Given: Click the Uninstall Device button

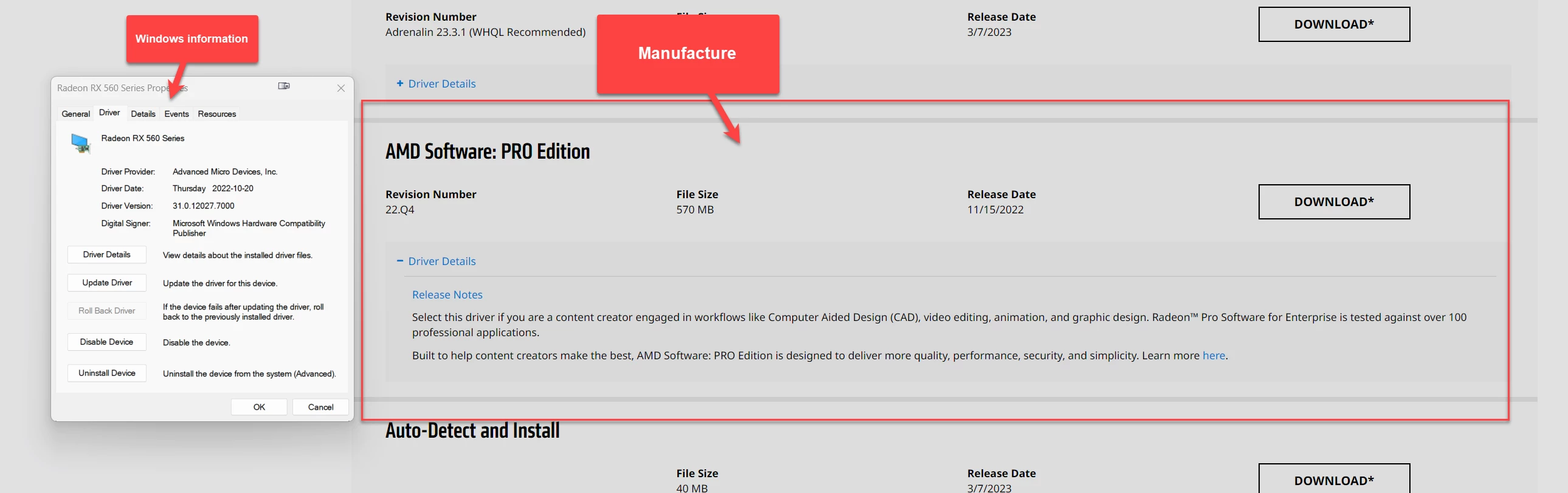Looking at the screenshot, I should tap(106, 373).
